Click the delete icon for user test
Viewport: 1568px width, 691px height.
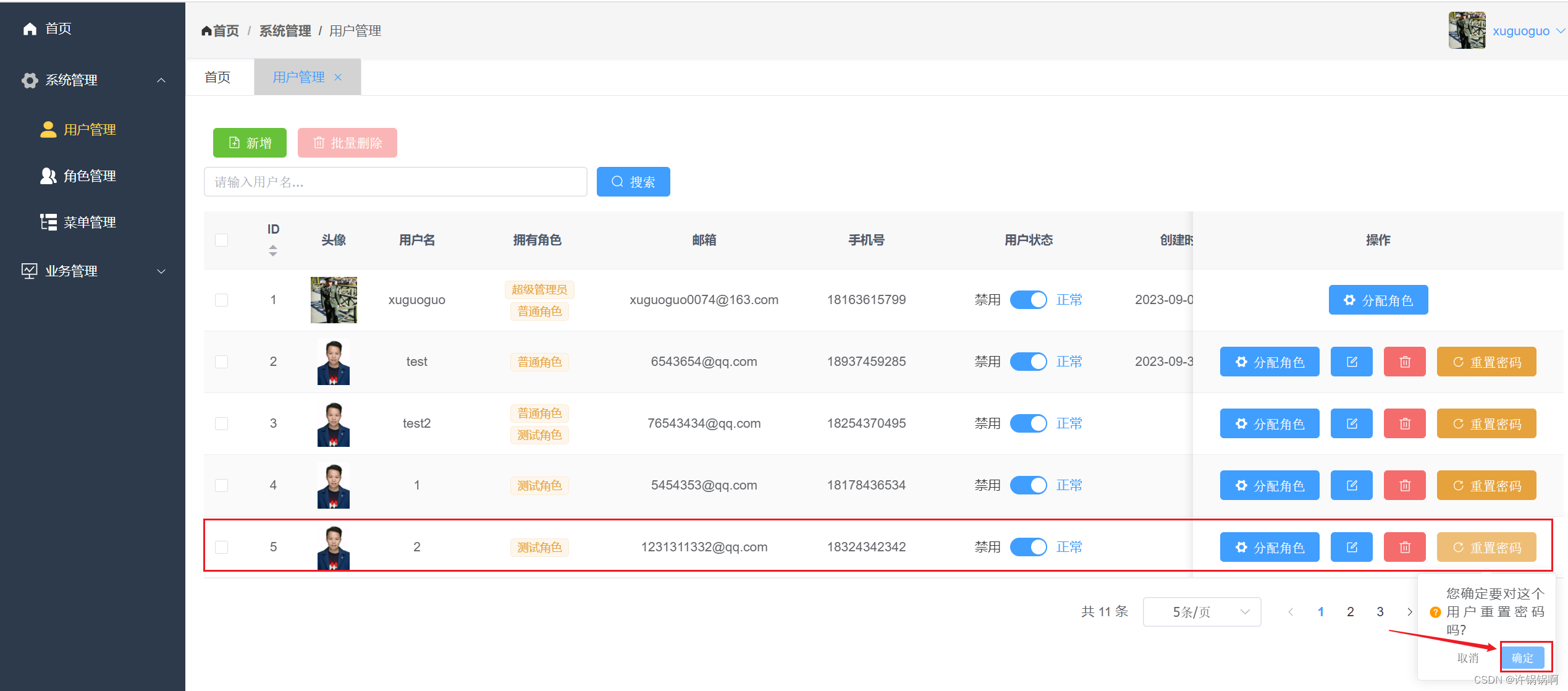[x=1404, y=362]
